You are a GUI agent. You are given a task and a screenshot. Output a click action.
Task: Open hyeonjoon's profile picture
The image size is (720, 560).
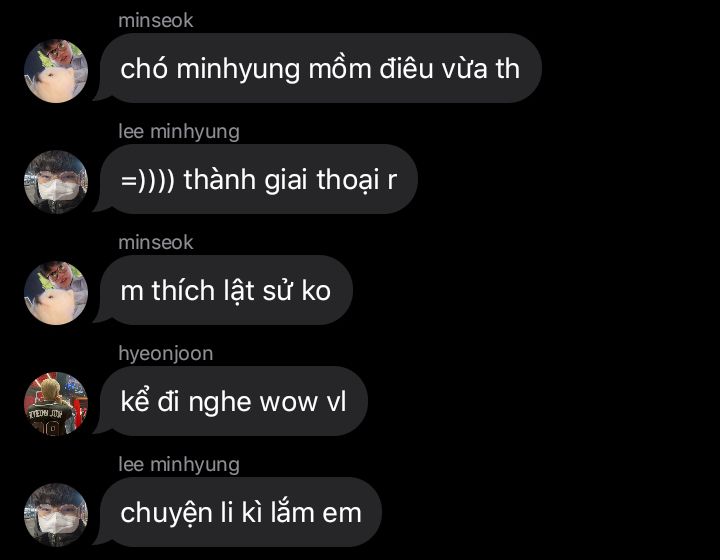pos(56,404)
